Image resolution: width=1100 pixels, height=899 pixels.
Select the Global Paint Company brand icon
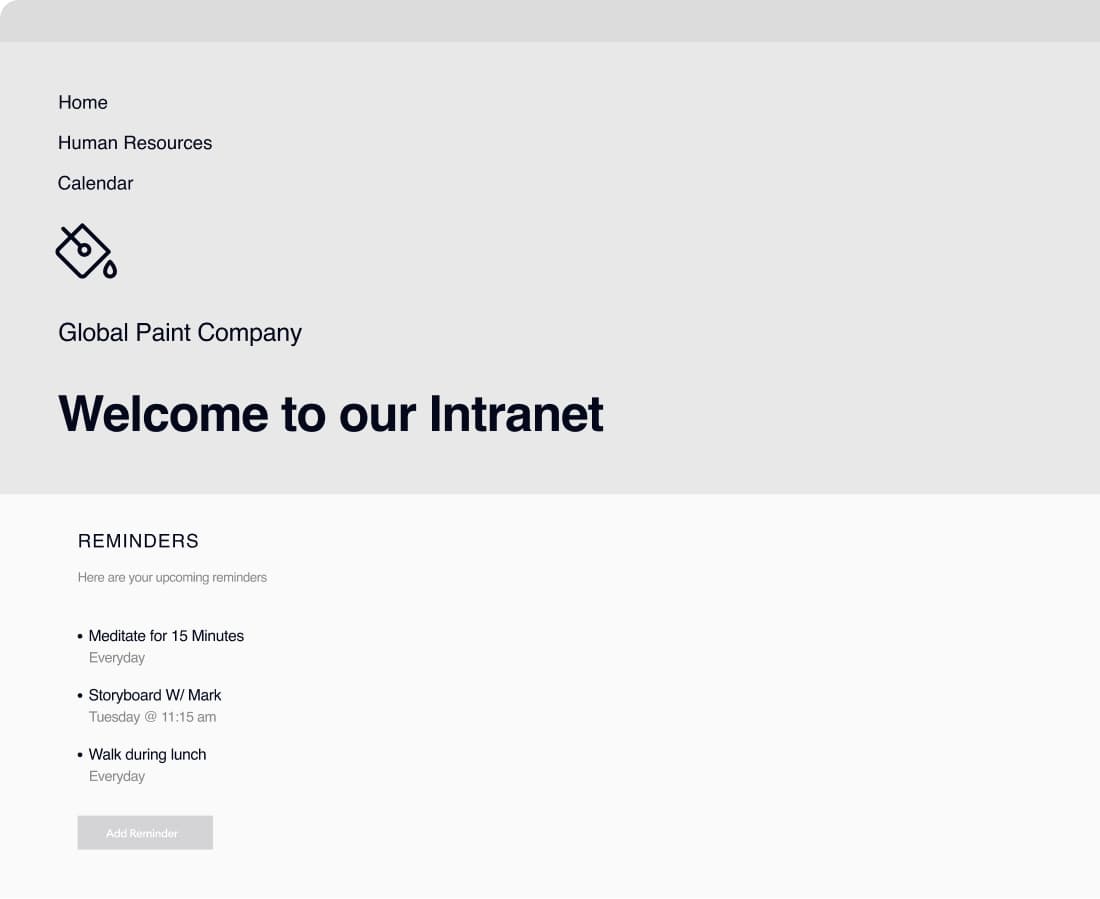pyautogui.click(x=85, y=250)
